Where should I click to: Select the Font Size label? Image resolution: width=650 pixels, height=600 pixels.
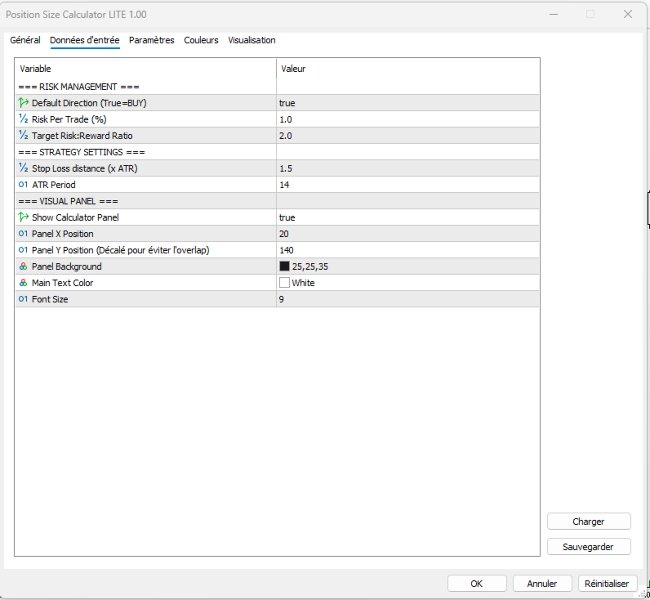50,299
